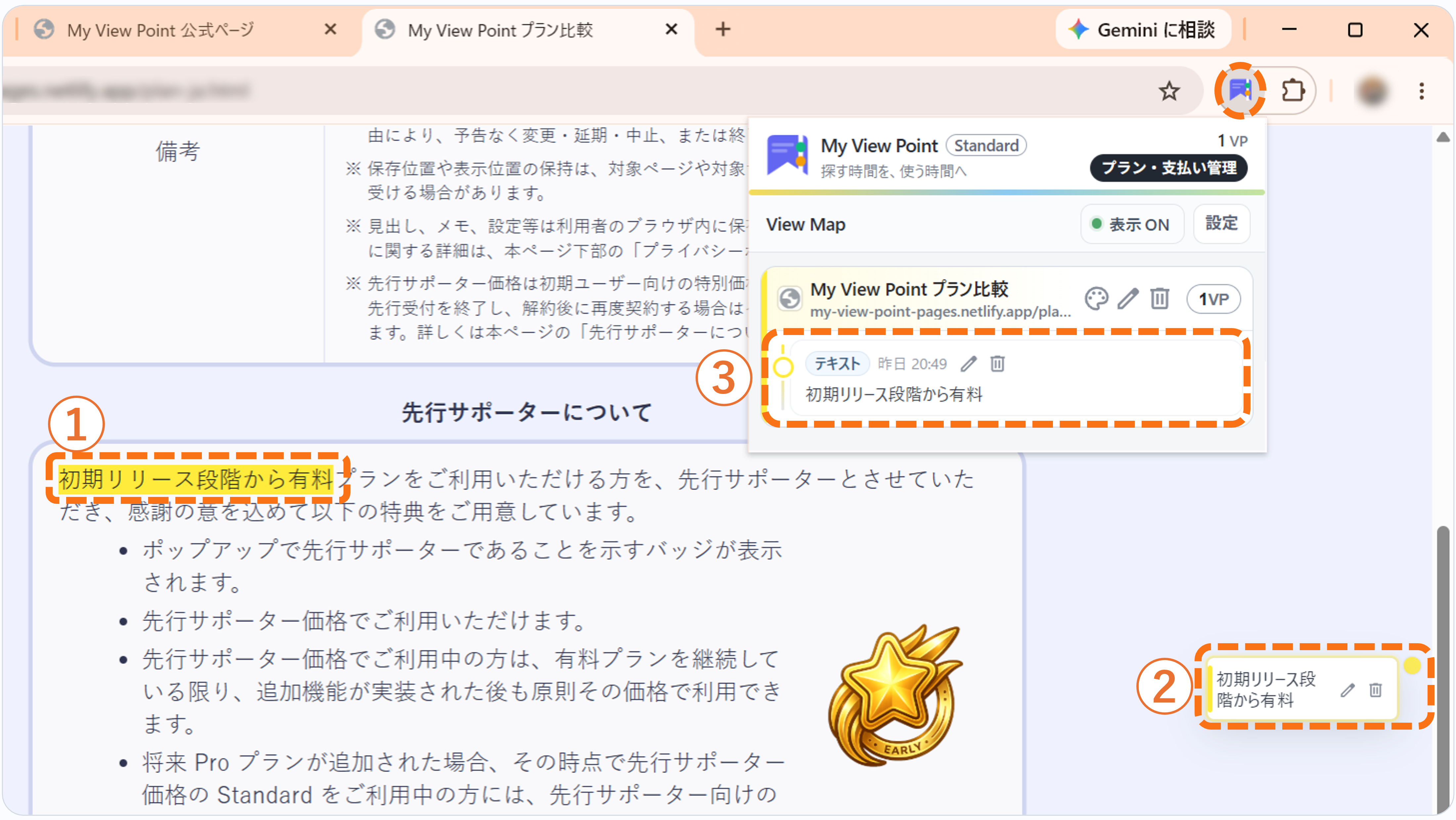Open the color palette for the page entry
Image resolution: width=1456 pixels, height=820 pixels.
click(x=1097, y=299)
